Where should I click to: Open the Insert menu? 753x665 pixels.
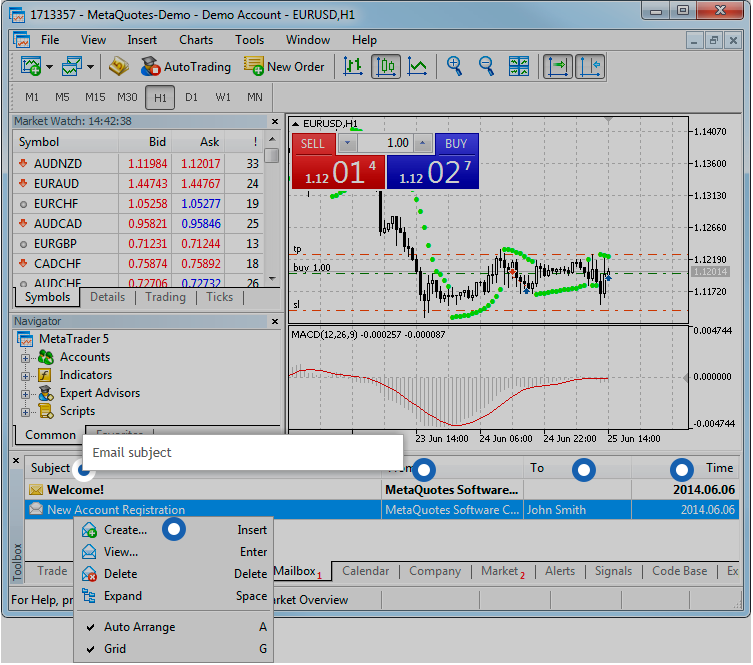click(142, 40)
